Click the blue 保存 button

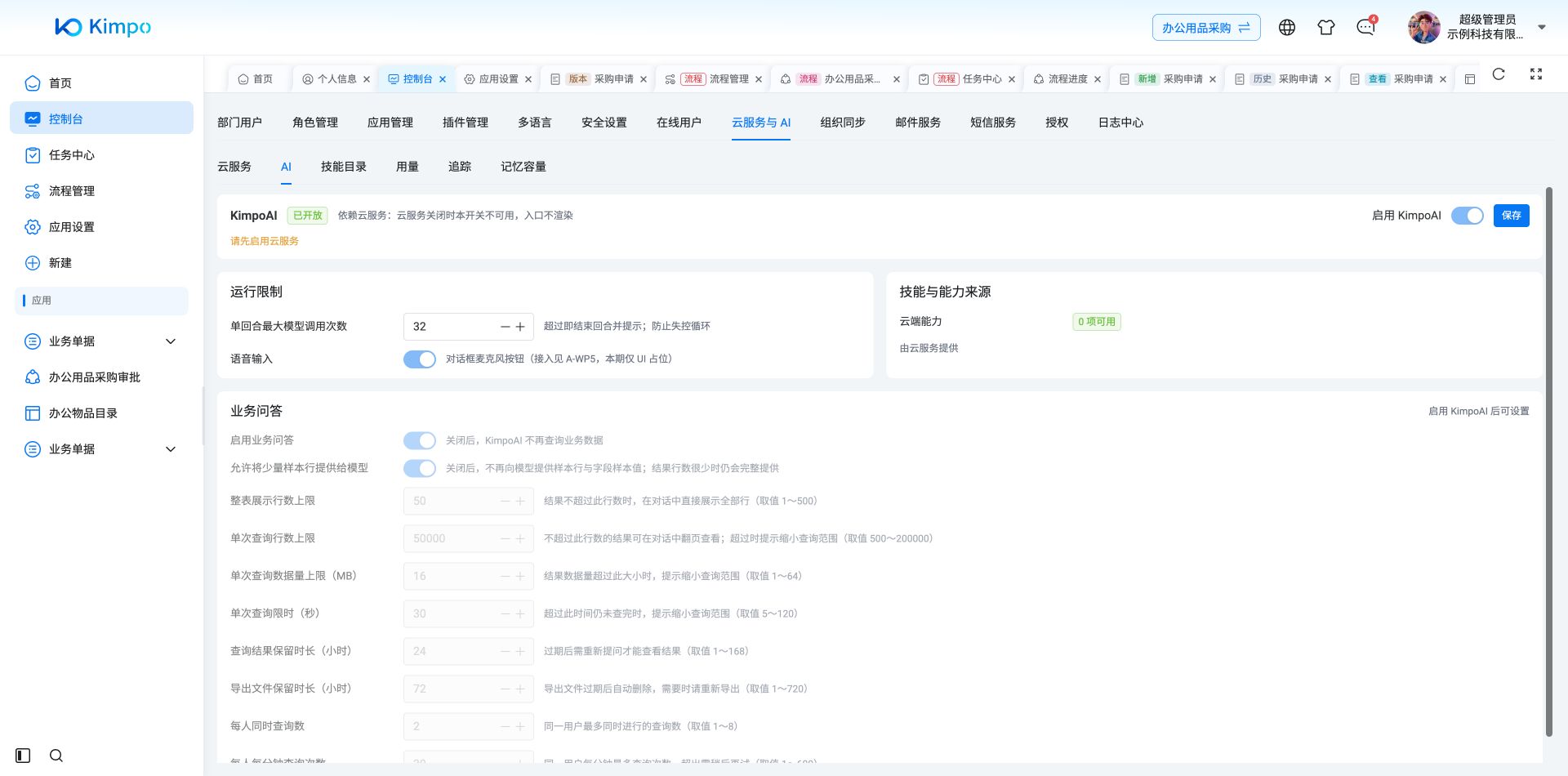[x=1512, y=216]
